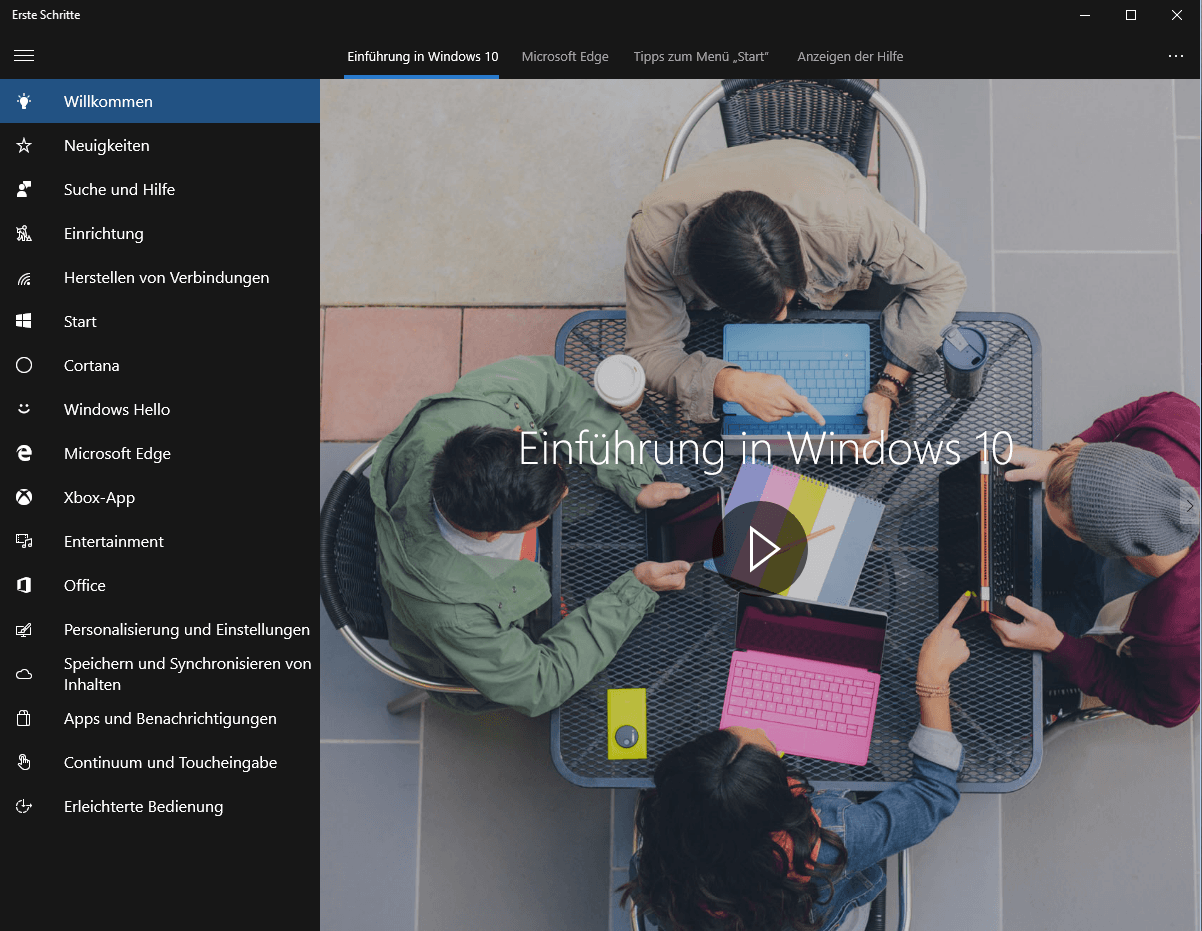
Task: Open the hamburger navigation menu
Action: (x=24, y=56)
